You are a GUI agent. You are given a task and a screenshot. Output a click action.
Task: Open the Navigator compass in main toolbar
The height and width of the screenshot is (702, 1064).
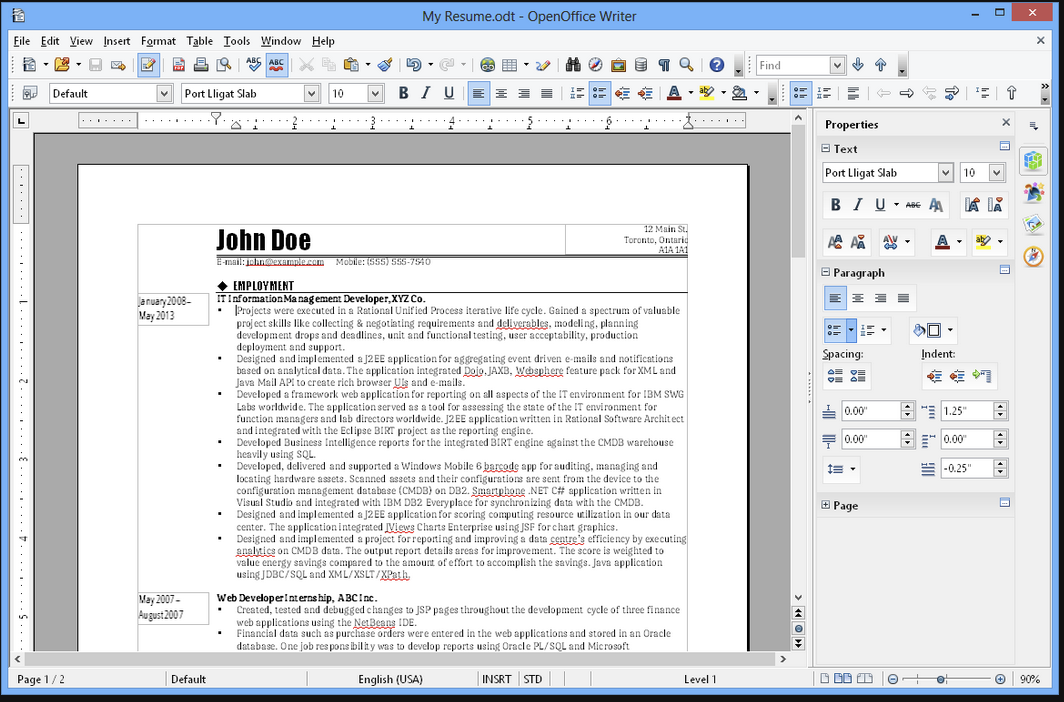click(x=595, y=65)
